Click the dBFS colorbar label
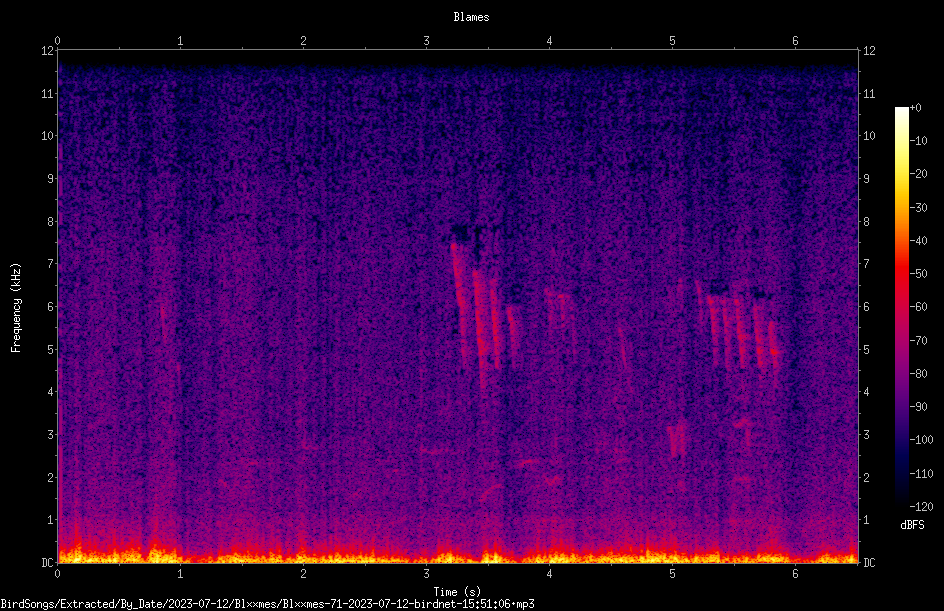 tap(912, 525)
